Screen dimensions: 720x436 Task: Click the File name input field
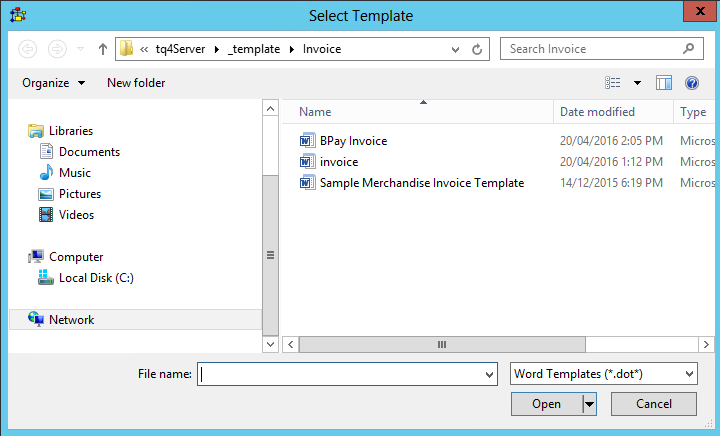click(340, 374)
